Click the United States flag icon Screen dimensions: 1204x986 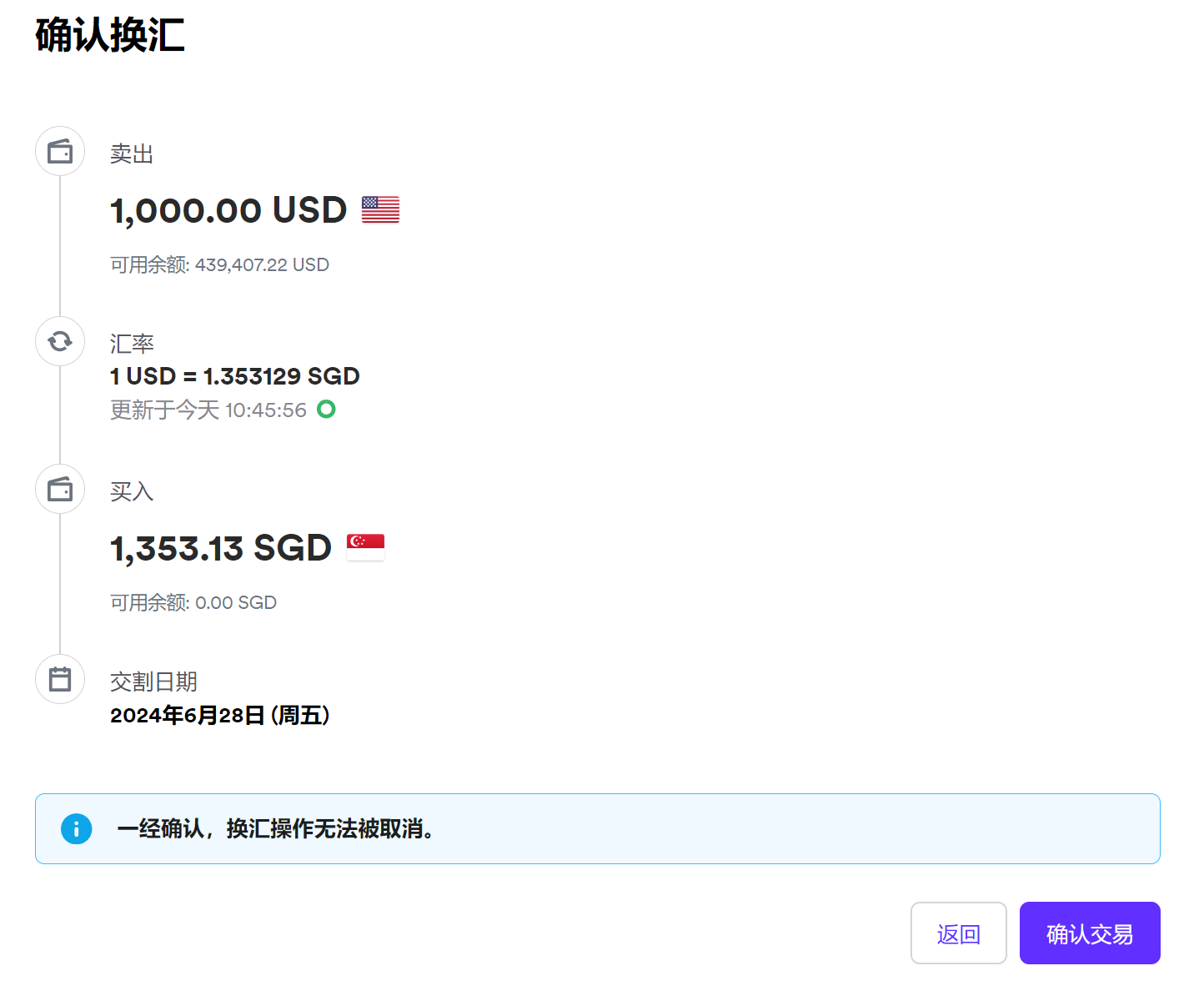click(x=380, y=209)
